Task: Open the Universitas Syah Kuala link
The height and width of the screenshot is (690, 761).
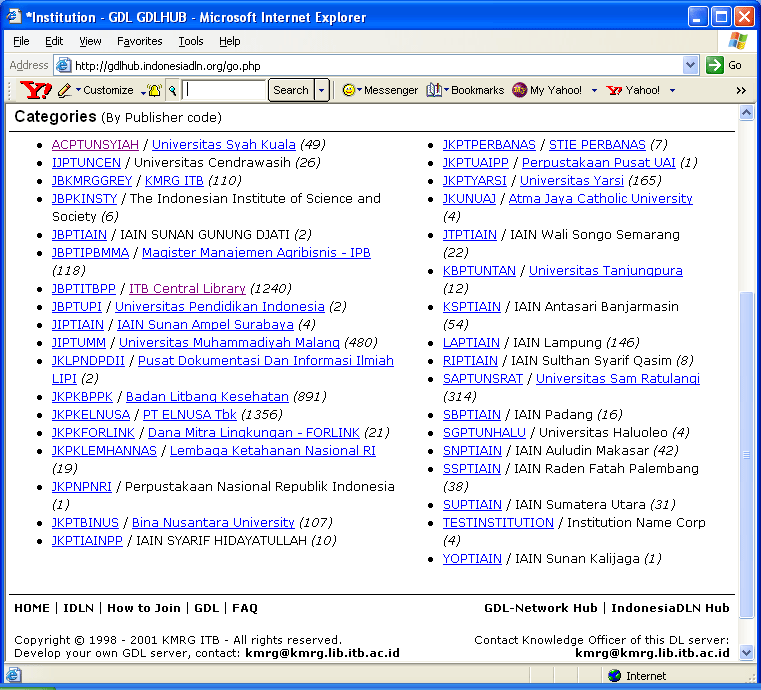Action: coord(224,145)
